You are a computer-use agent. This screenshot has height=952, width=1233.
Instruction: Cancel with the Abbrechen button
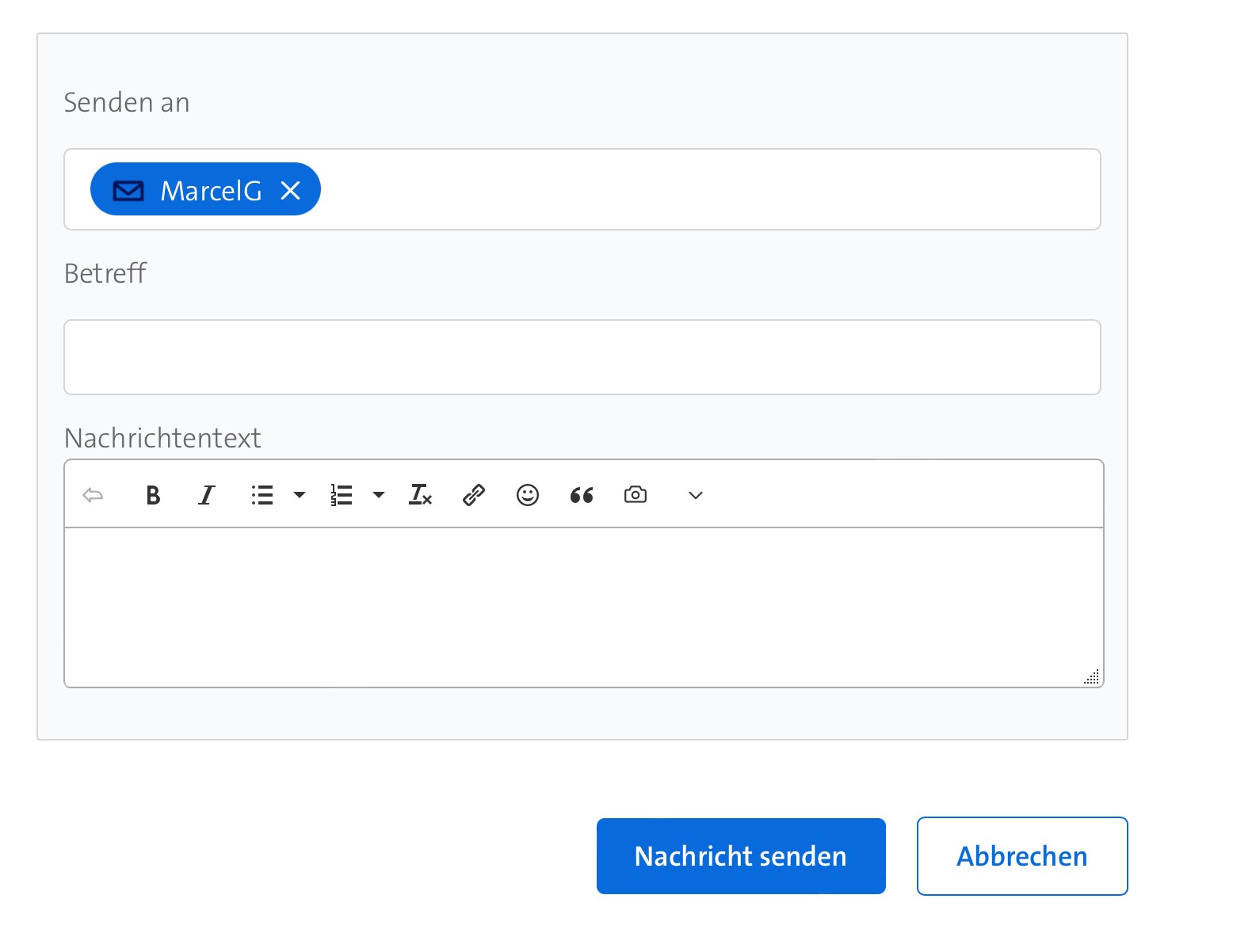pos(1021,856)
